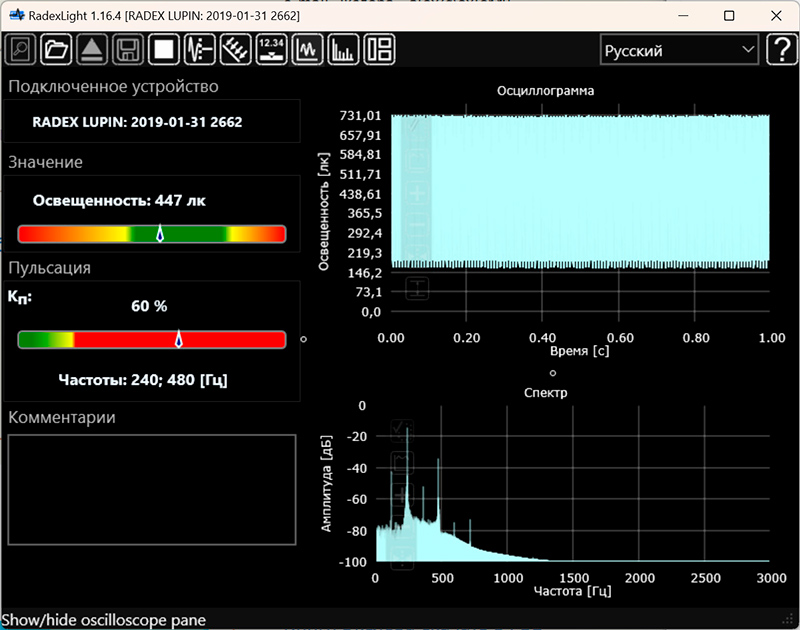800x630 pixels.
Task: Toggle the 12.34 numeric value pane
Action: coord(271,49)
